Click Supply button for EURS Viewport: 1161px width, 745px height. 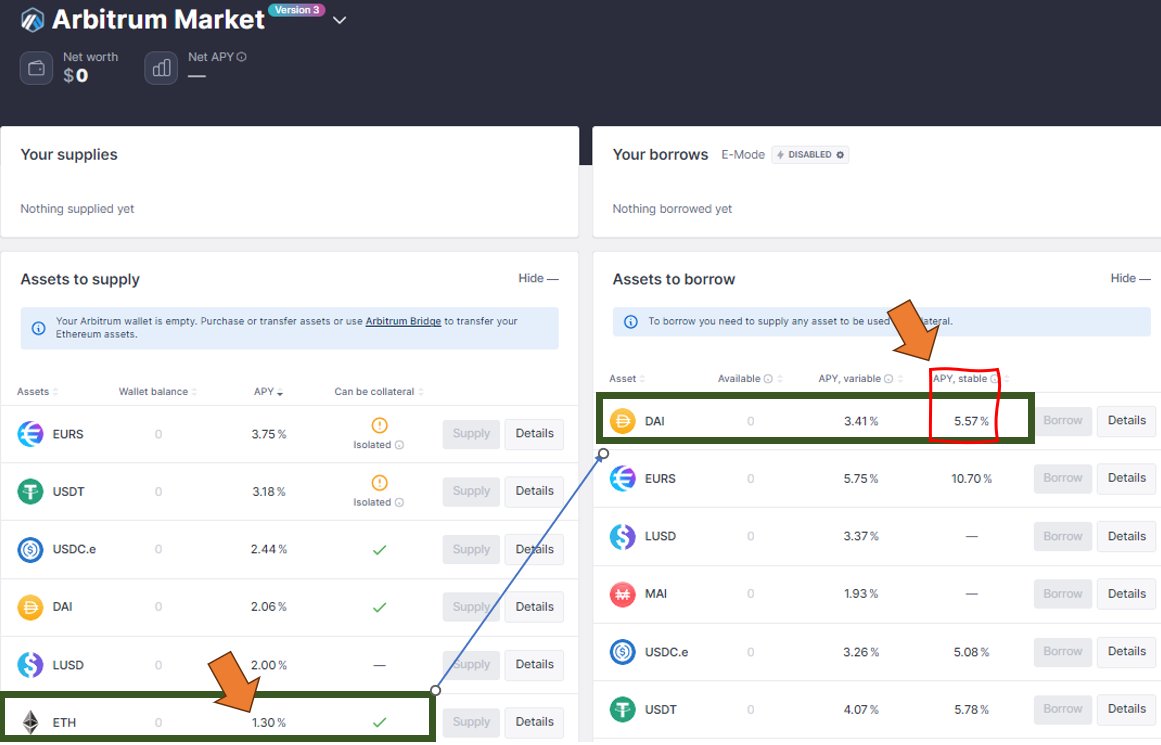pyautogui.click(x=471, y=434)
